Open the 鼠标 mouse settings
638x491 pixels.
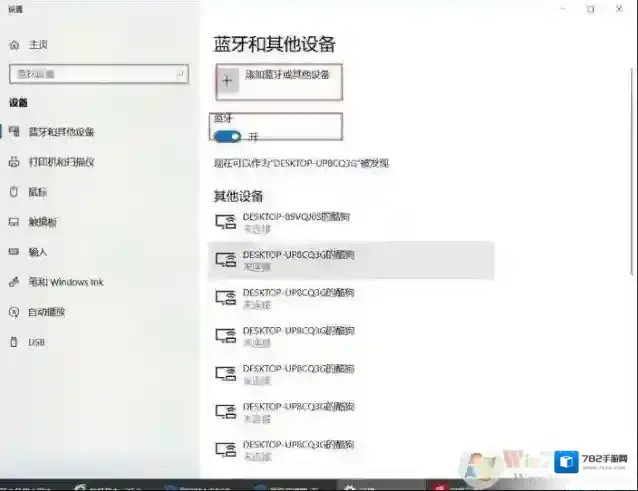pos(28,192)
